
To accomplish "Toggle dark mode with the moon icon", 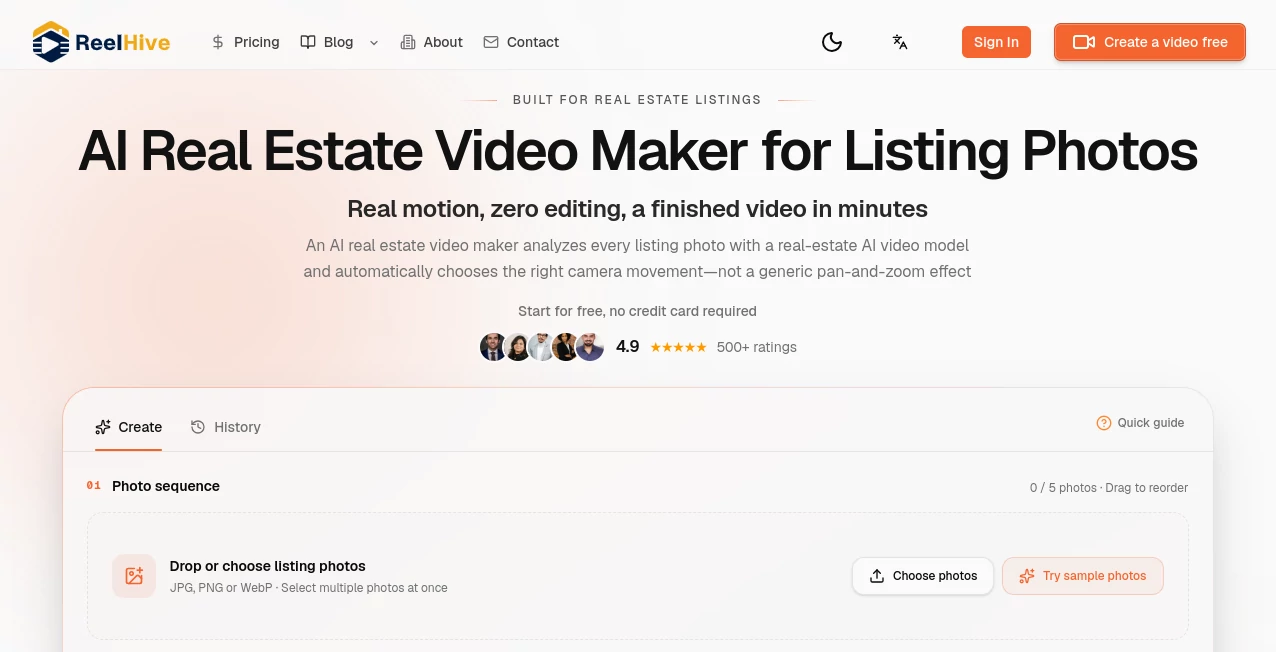I will click(832, 42).
